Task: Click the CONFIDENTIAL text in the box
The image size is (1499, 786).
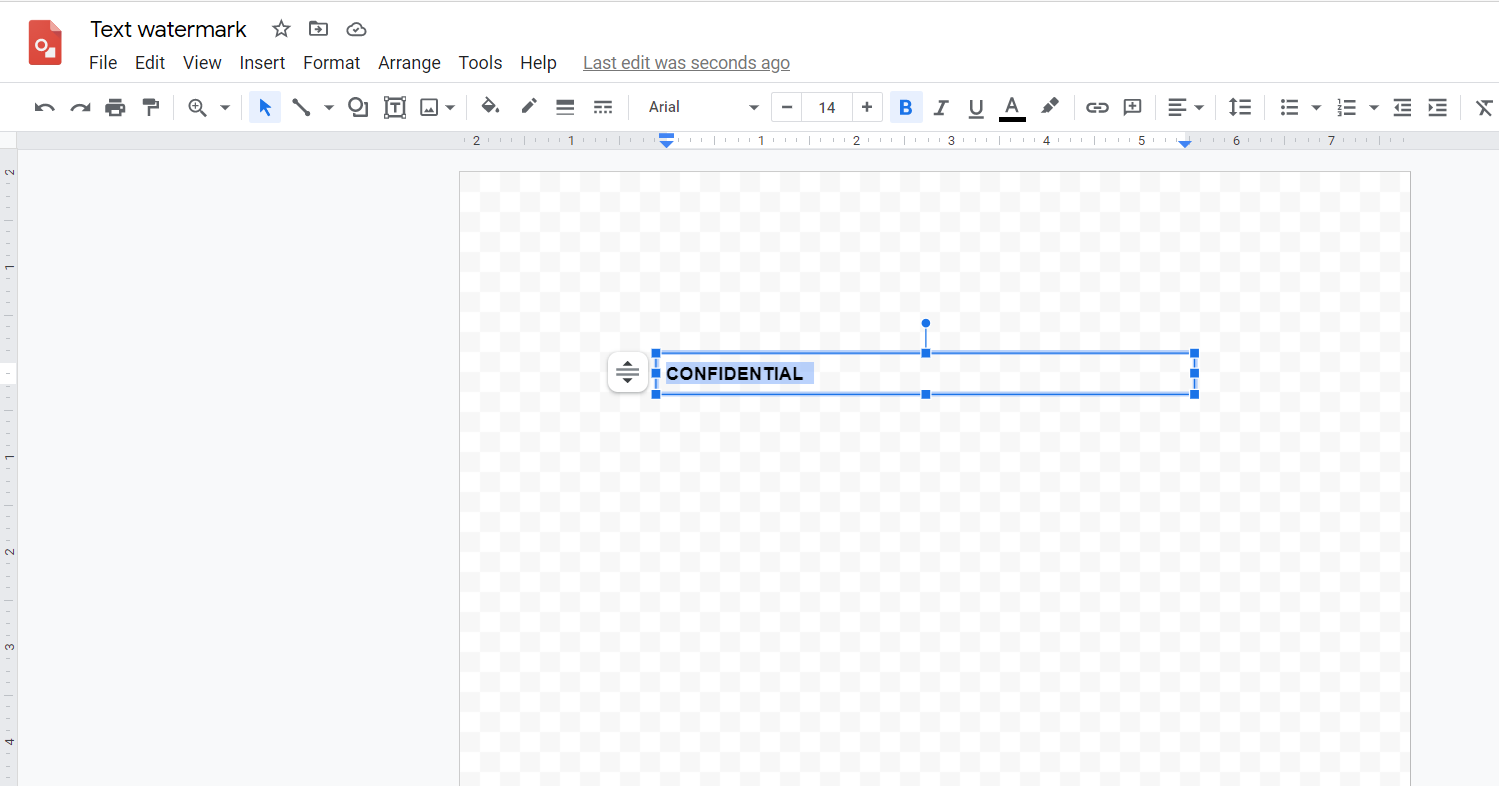Action: (735, 373)
